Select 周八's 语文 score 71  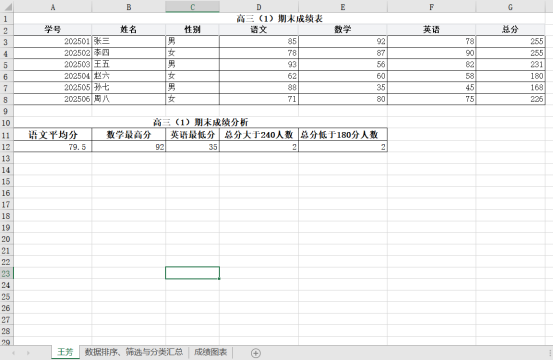(259, 99)
